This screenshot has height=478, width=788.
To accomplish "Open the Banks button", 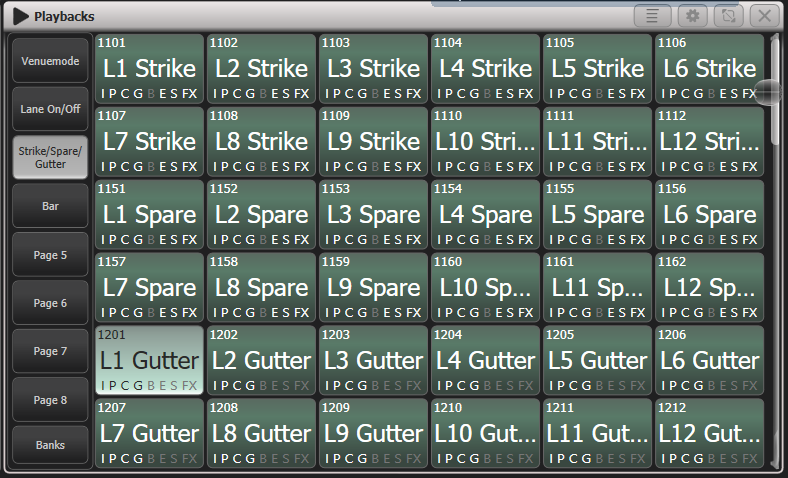I will click(x=50, y=445).
